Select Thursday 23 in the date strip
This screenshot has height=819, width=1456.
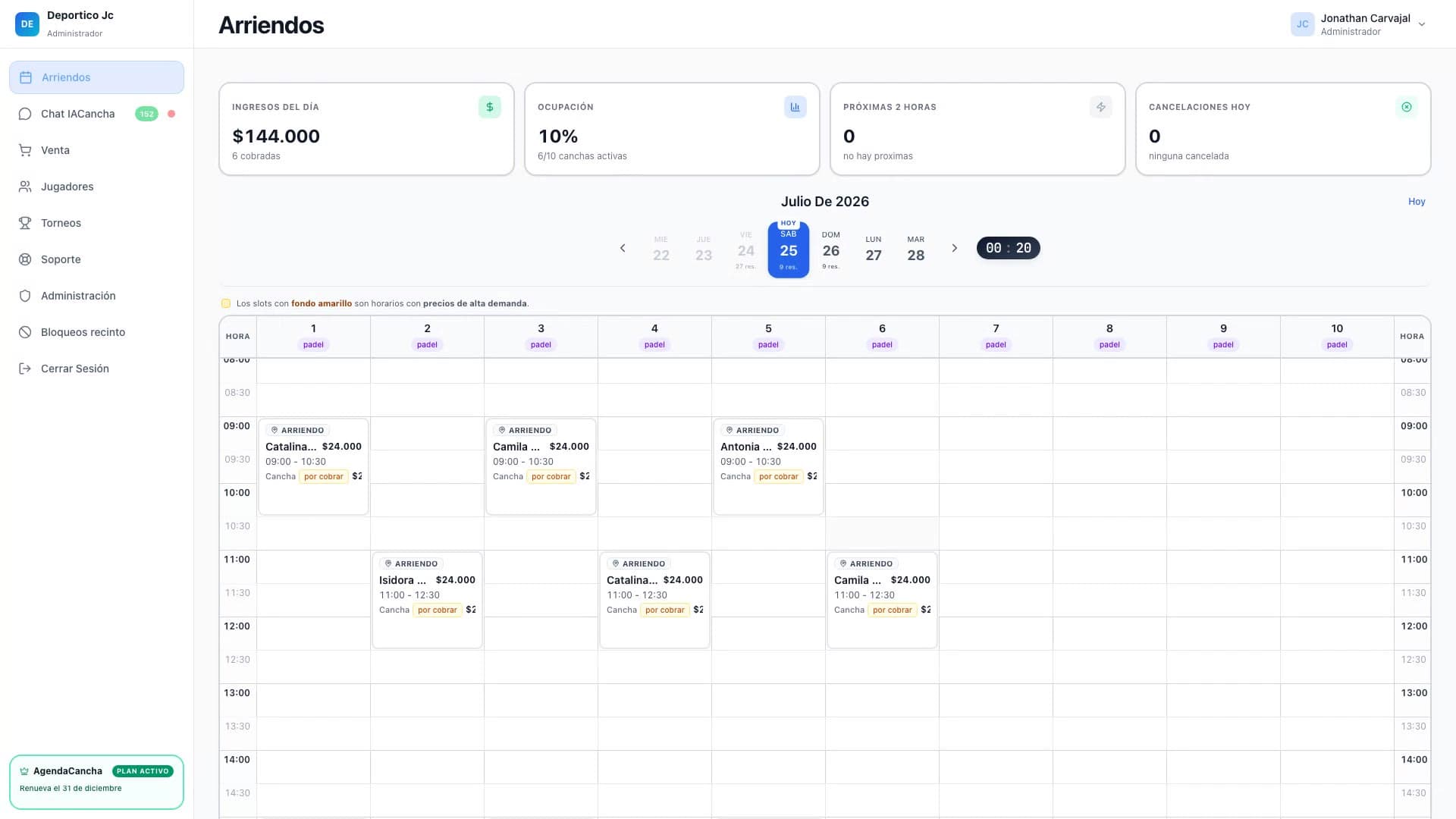704,249
